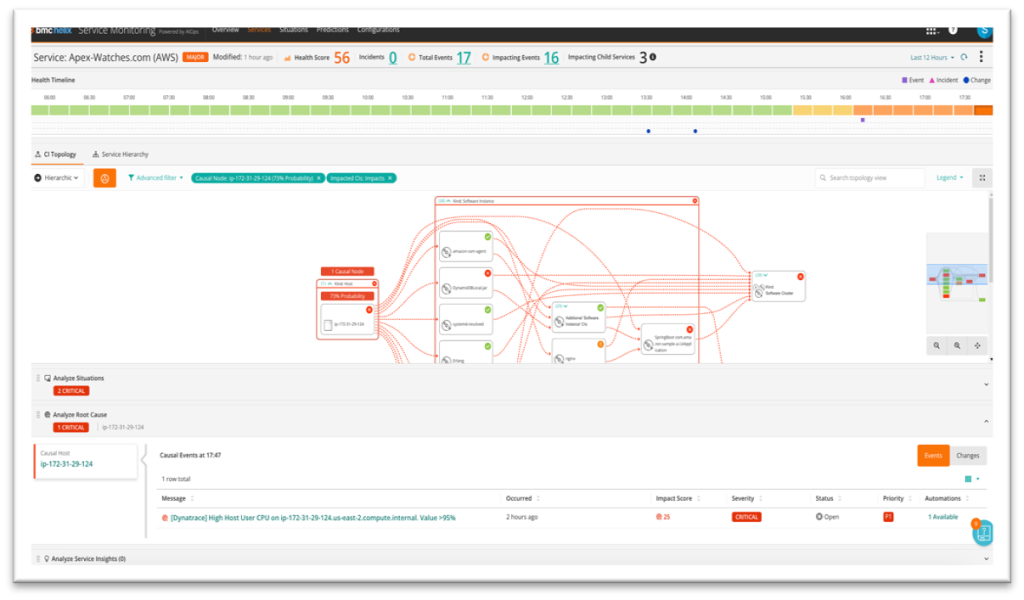Open the Impacting Events count 16
The height and width of the screenshot is (600, 1024).
pyautogui.click(x=551, y=58)
